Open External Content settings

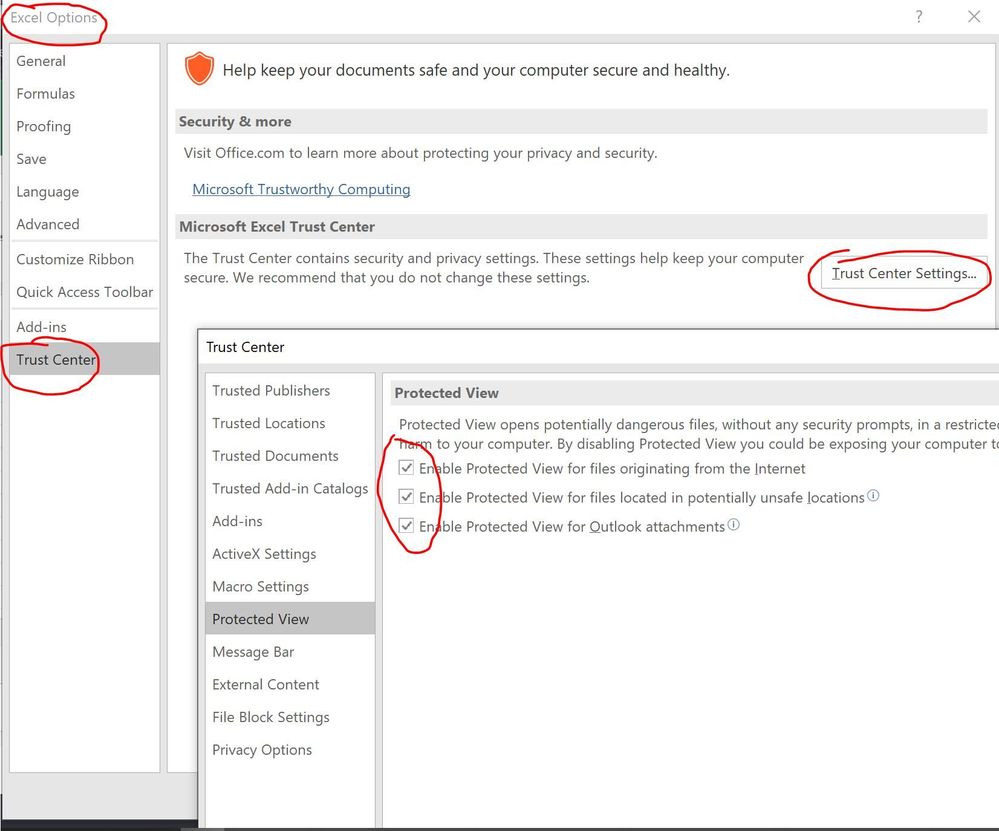coord(290,684)
